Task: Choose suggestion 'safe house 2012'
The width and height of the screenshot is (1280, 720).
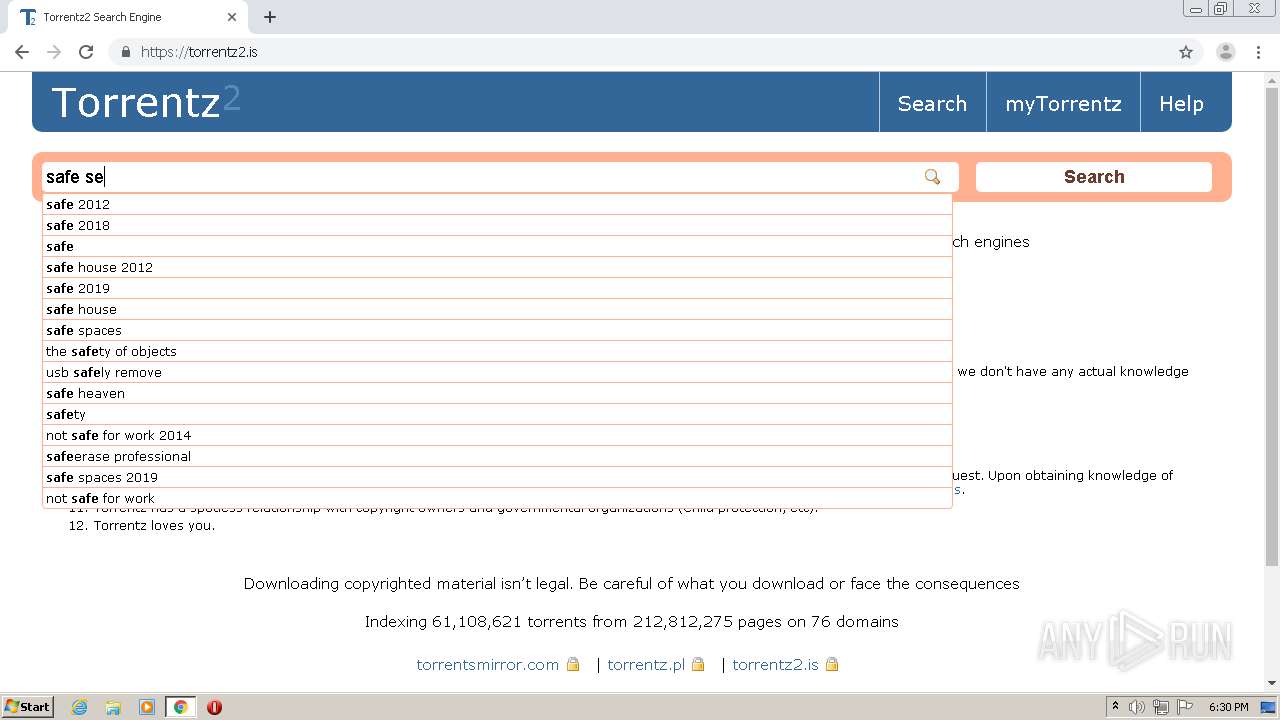Action: point(497,267)
